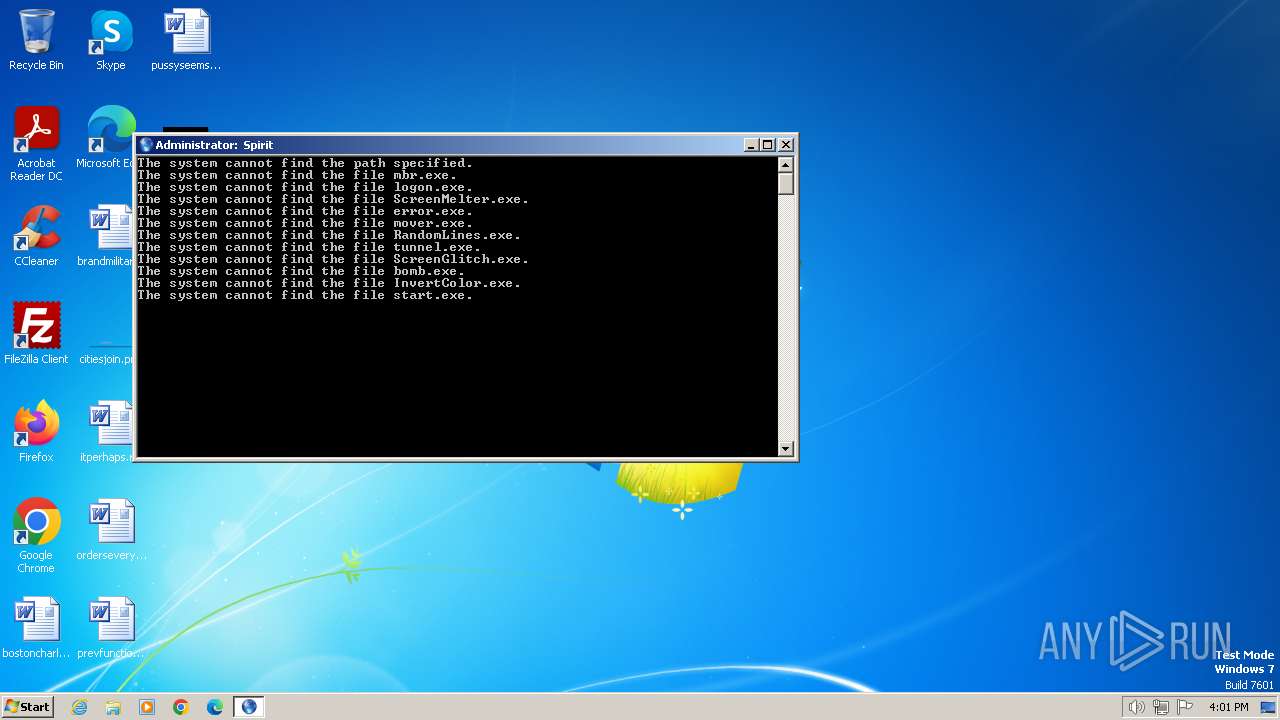Viewport: 1280px width, 720px height.
Task: Open Google Chrome desktop shortcut
Action: 36,536
